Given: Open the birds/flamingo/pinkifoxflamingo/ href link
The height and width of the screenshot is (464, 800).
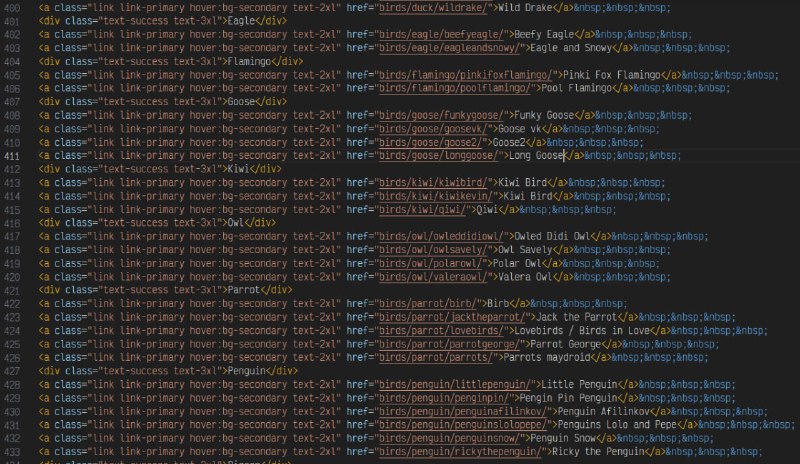Looking at the screenshot, I should coord(465,75).
